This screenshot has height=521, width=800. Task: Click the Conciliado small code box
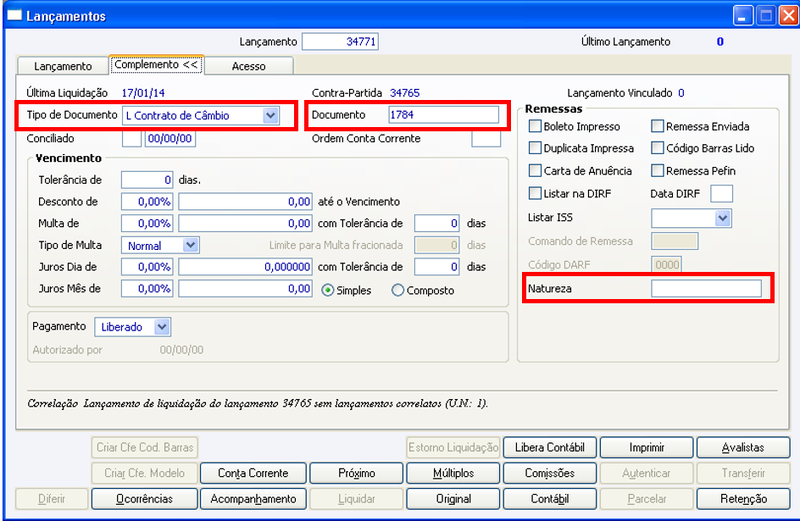pyautogui.click(x=132, y=138)
